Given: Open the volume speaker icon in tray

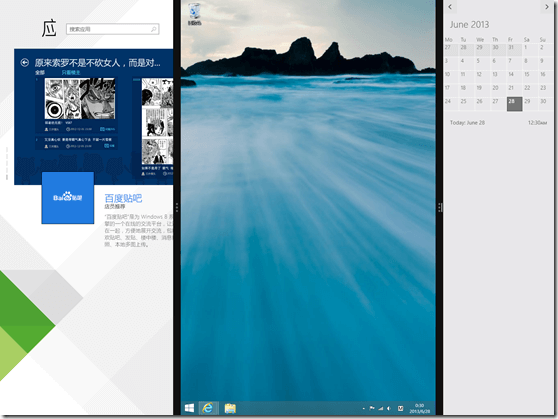Looking at the screenshot, I should [x=389, y=408].
